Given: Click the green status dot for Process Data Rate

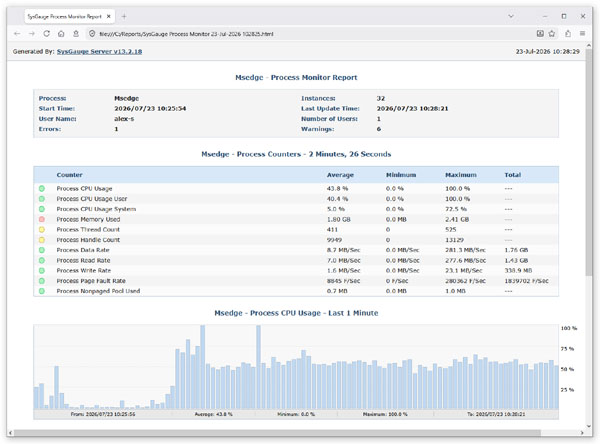Looking at the screenshot, I should coord(42,250).
